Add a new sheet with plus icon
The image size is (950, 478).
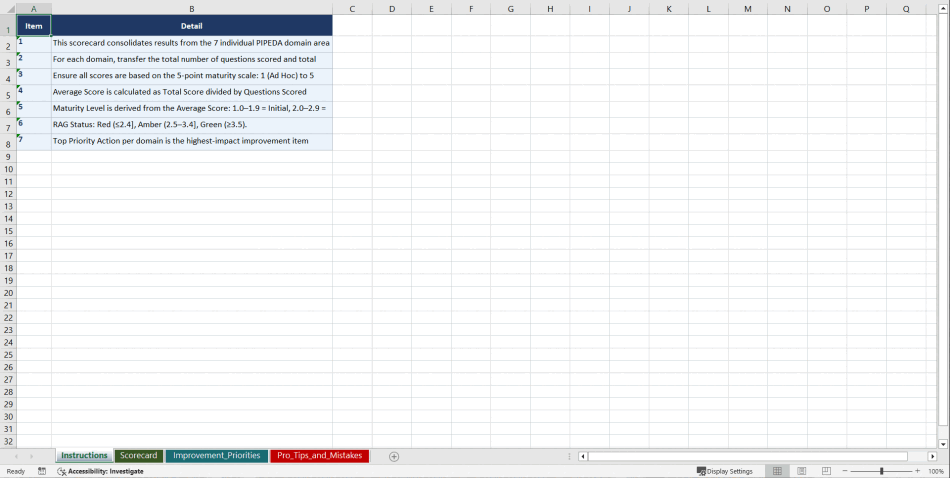coord(394,456)
